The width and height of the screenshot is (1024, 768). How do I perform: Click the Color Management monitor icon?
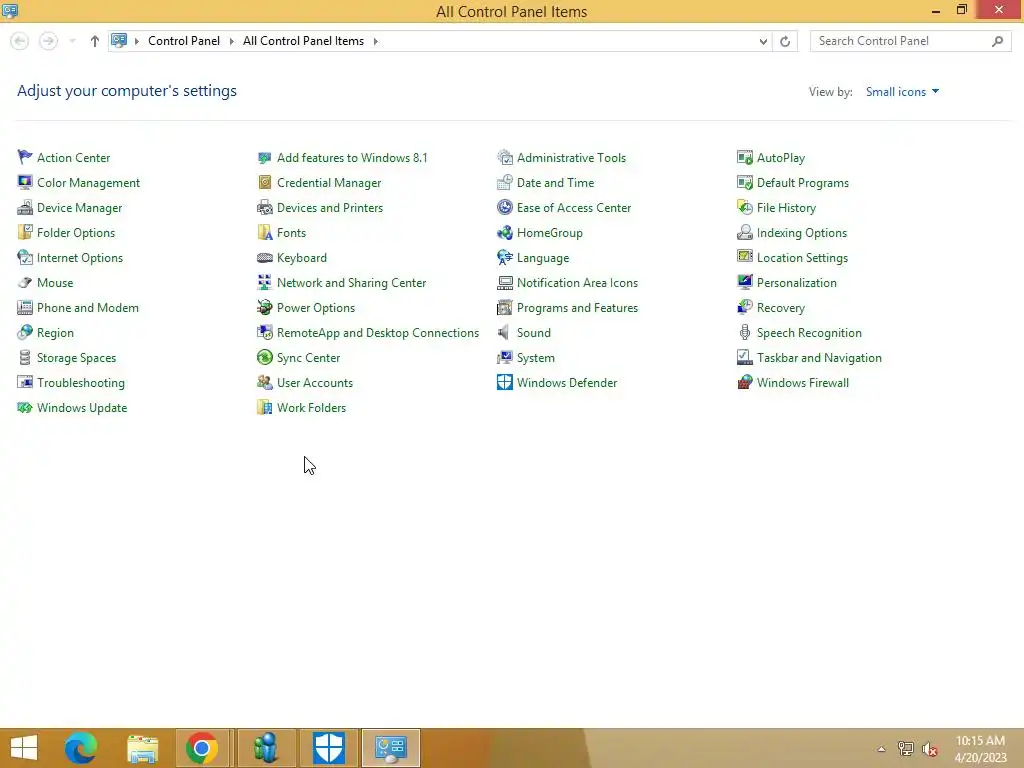[25, 182]
